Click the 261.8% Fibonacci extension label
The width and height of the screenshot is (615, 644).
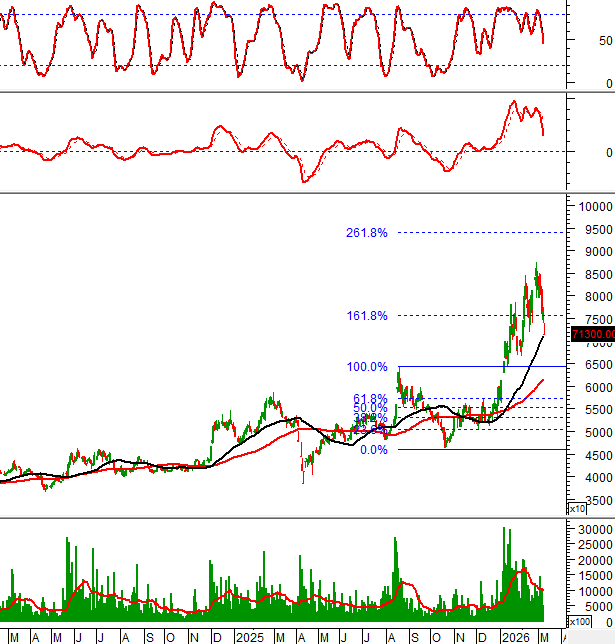pyautogui.click(x=366, y=233)
